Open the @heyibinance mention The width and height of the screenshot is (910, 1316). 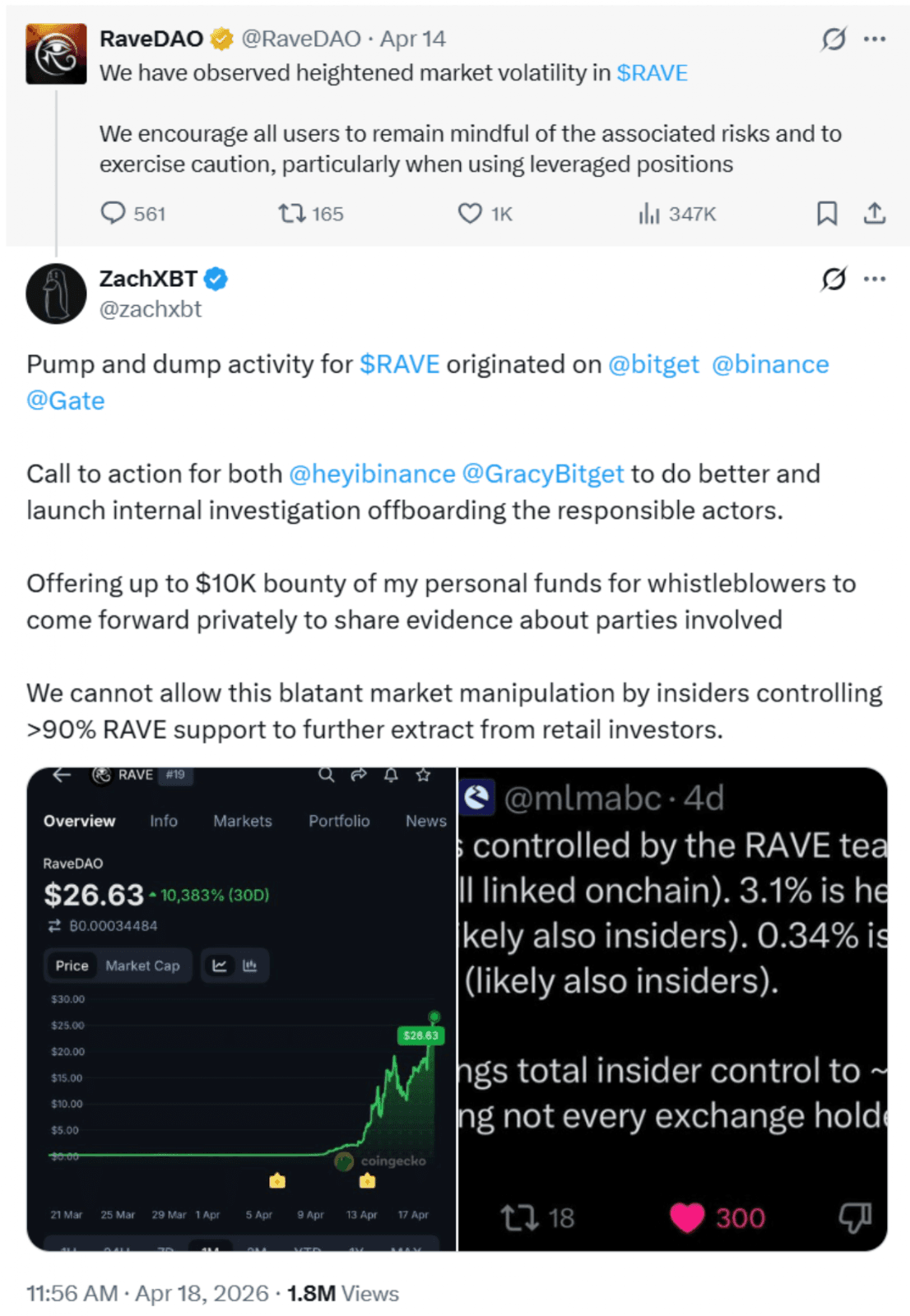pyautogui.click(x=372, y=474)
